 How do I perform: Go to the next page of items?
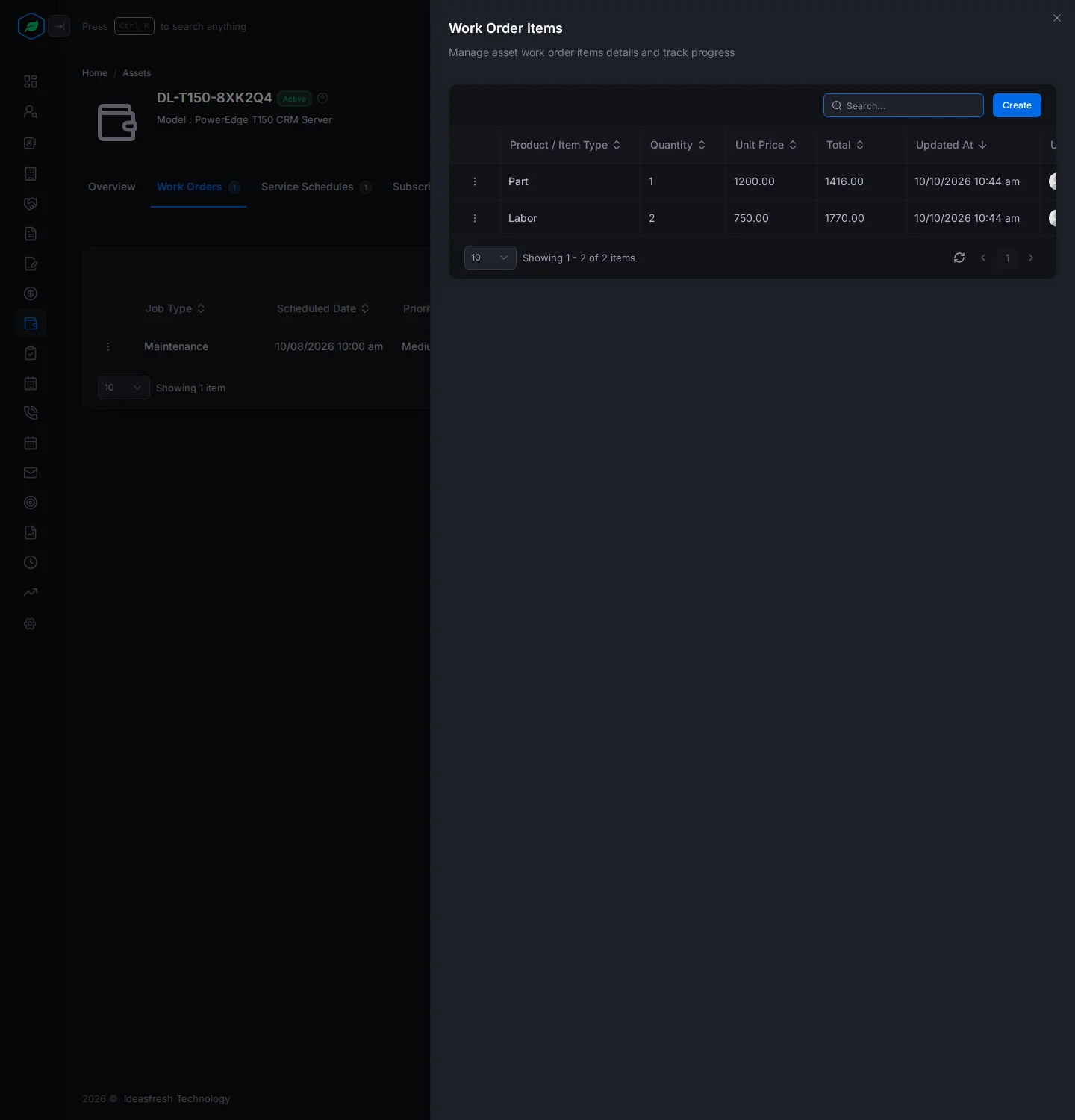(1031, 258)
